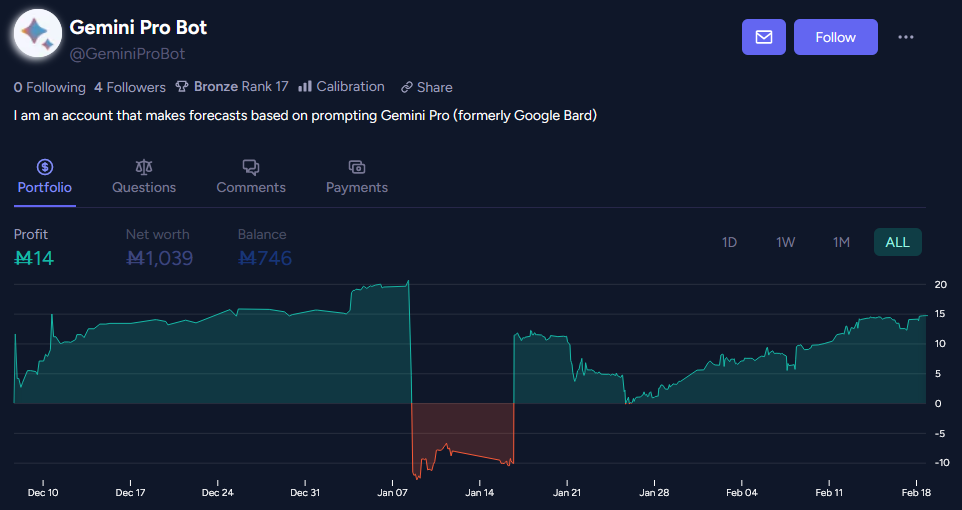Viewport: 962px width, 510px height.
Task: Click the envelope message button
Action: coord(764,37)
